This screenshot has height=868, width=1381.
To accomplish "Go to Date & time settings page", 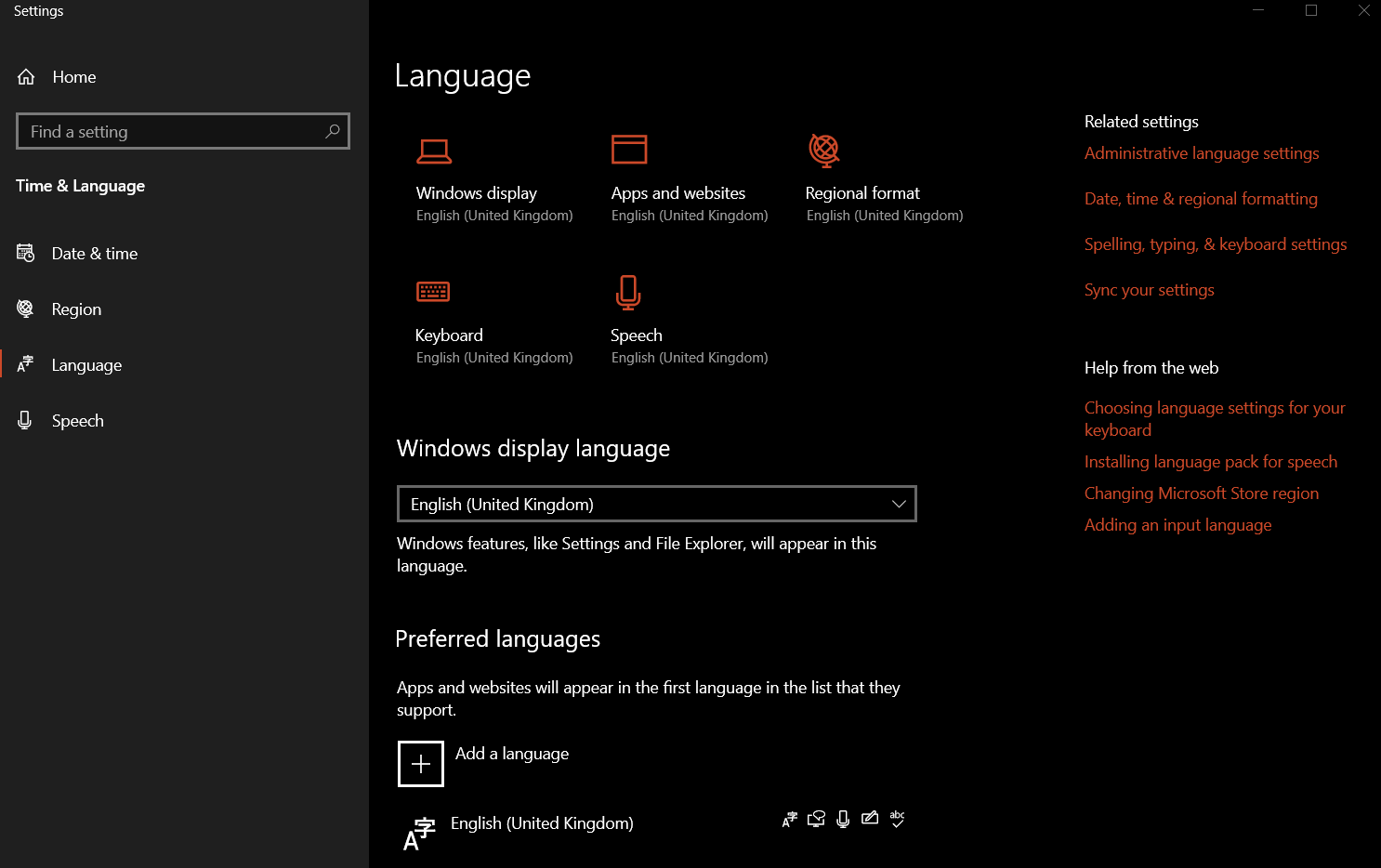I will pos(95,254).
